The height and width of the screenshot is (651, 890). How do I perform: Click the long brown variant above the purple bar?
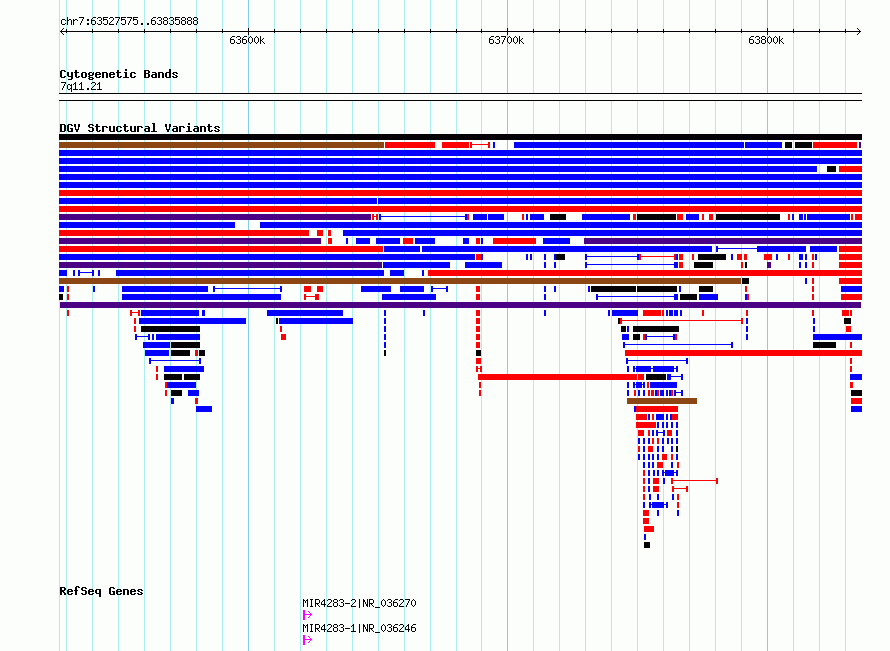tap(400, 281)
